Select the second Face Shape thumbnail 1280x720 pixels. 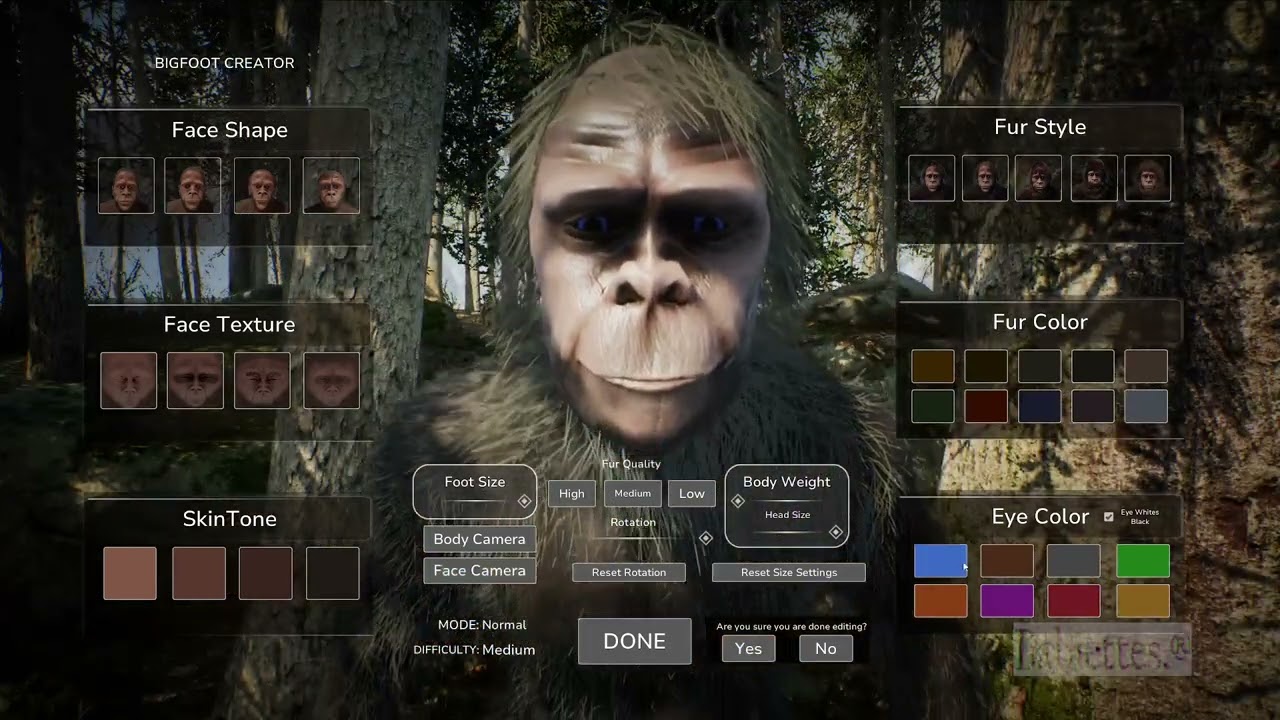pos(193,186)
